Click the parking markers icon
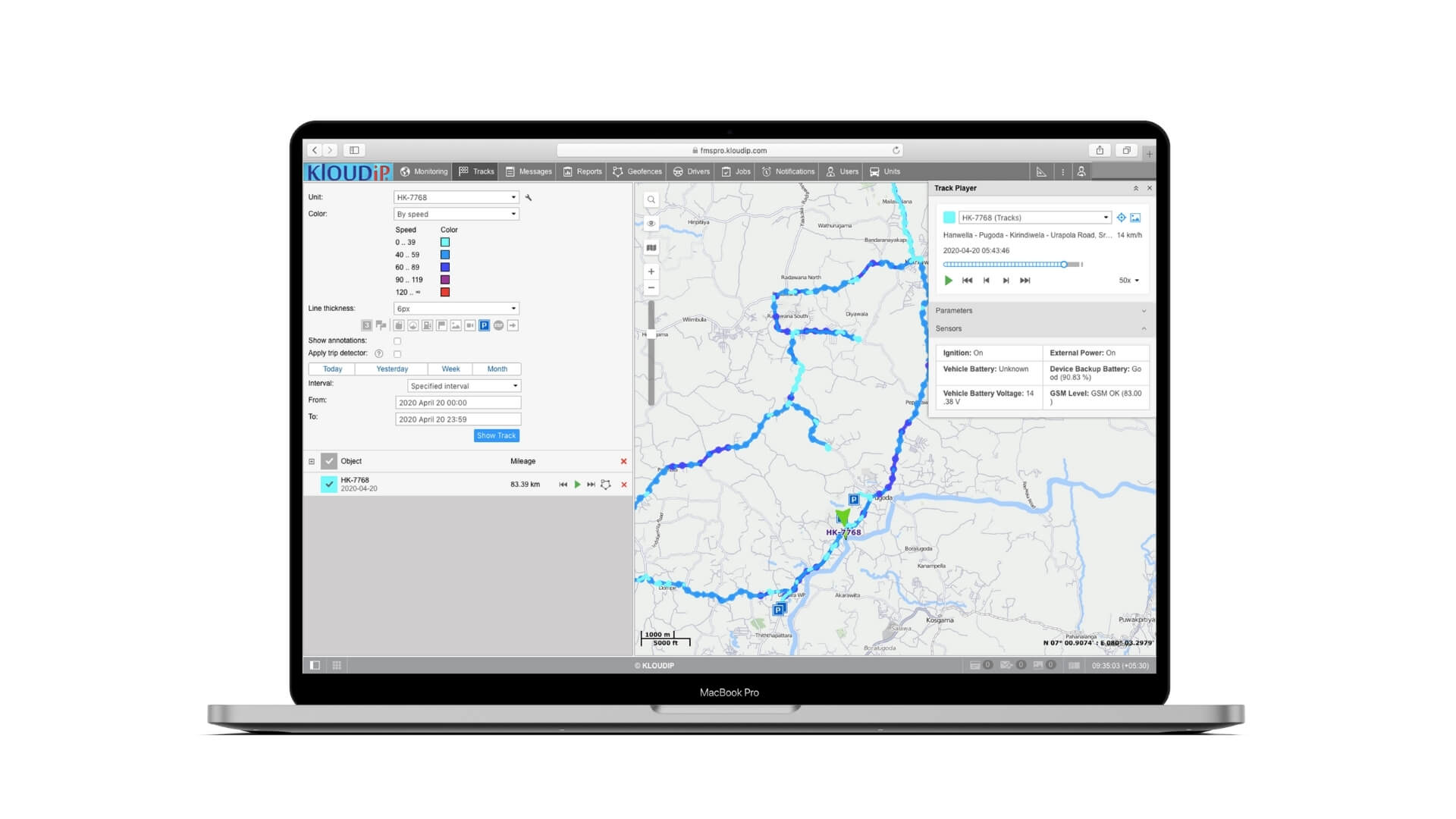The image size is (1456, 819). pyautogui.click(x=484, y=325)
